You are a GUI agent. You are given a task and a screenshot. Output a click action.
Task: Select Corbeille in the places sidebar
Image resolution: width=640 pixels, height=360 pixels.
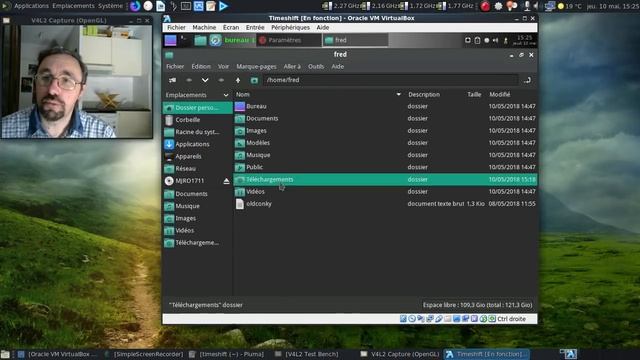(198, 120)
